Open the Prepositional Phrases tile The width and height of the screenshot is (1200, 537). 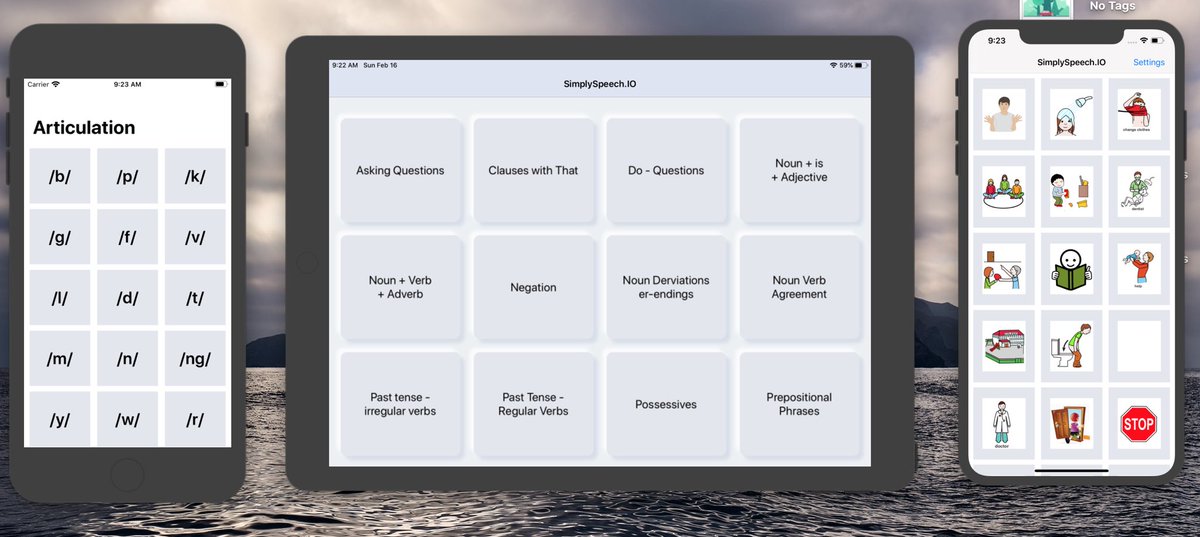(x=799, y=404)
